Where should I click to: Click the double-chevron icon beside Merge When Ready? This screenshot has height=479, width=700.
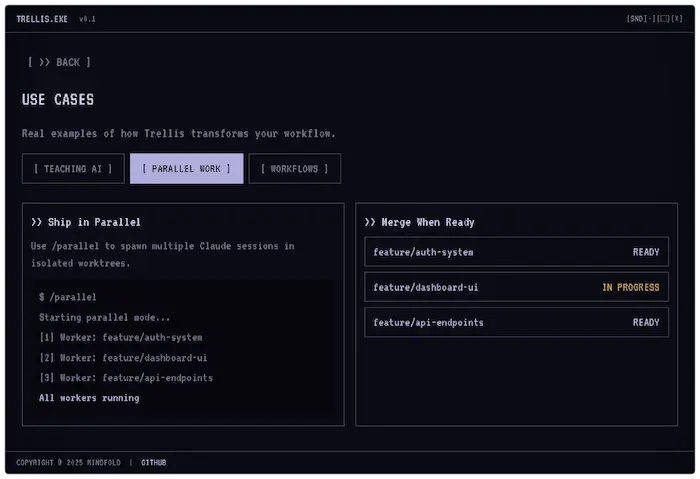[x=370, y=222]
